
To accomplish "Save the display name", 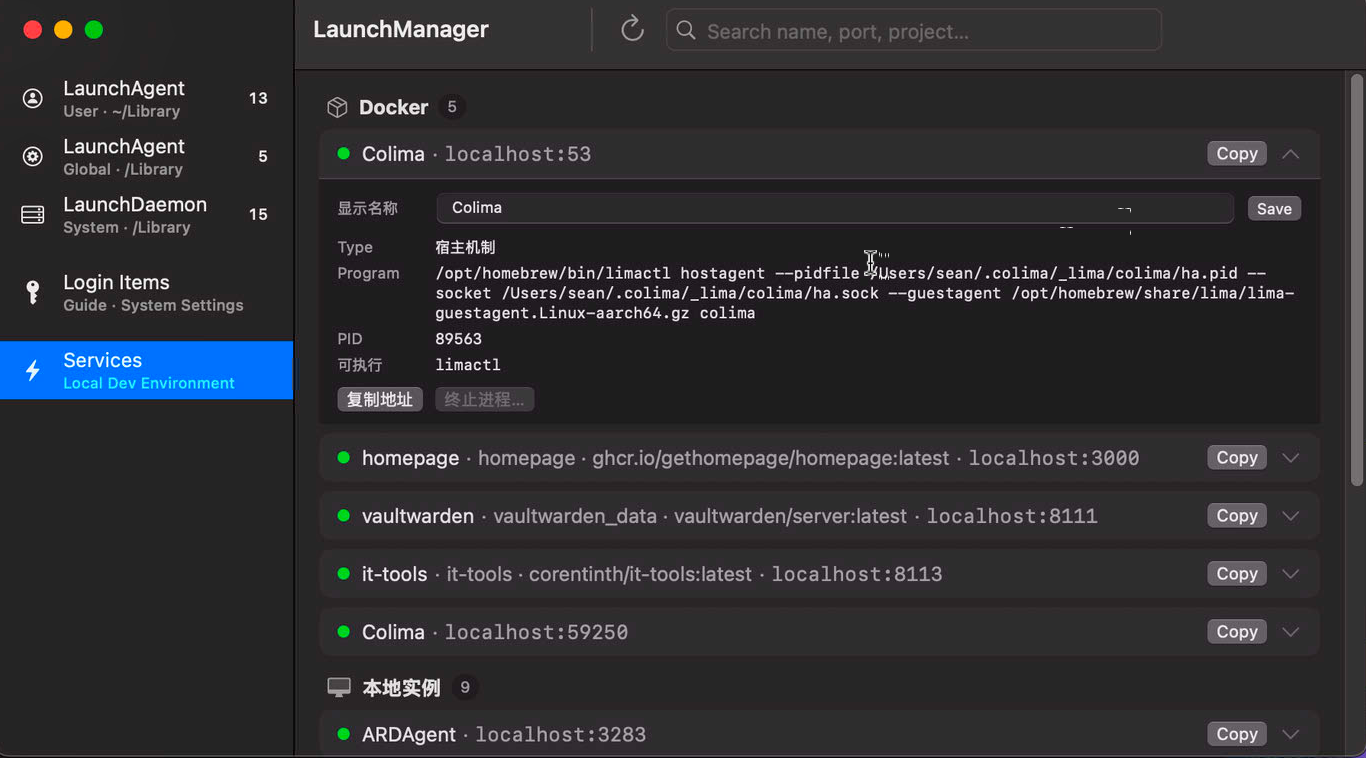I will pos(1274,208).
